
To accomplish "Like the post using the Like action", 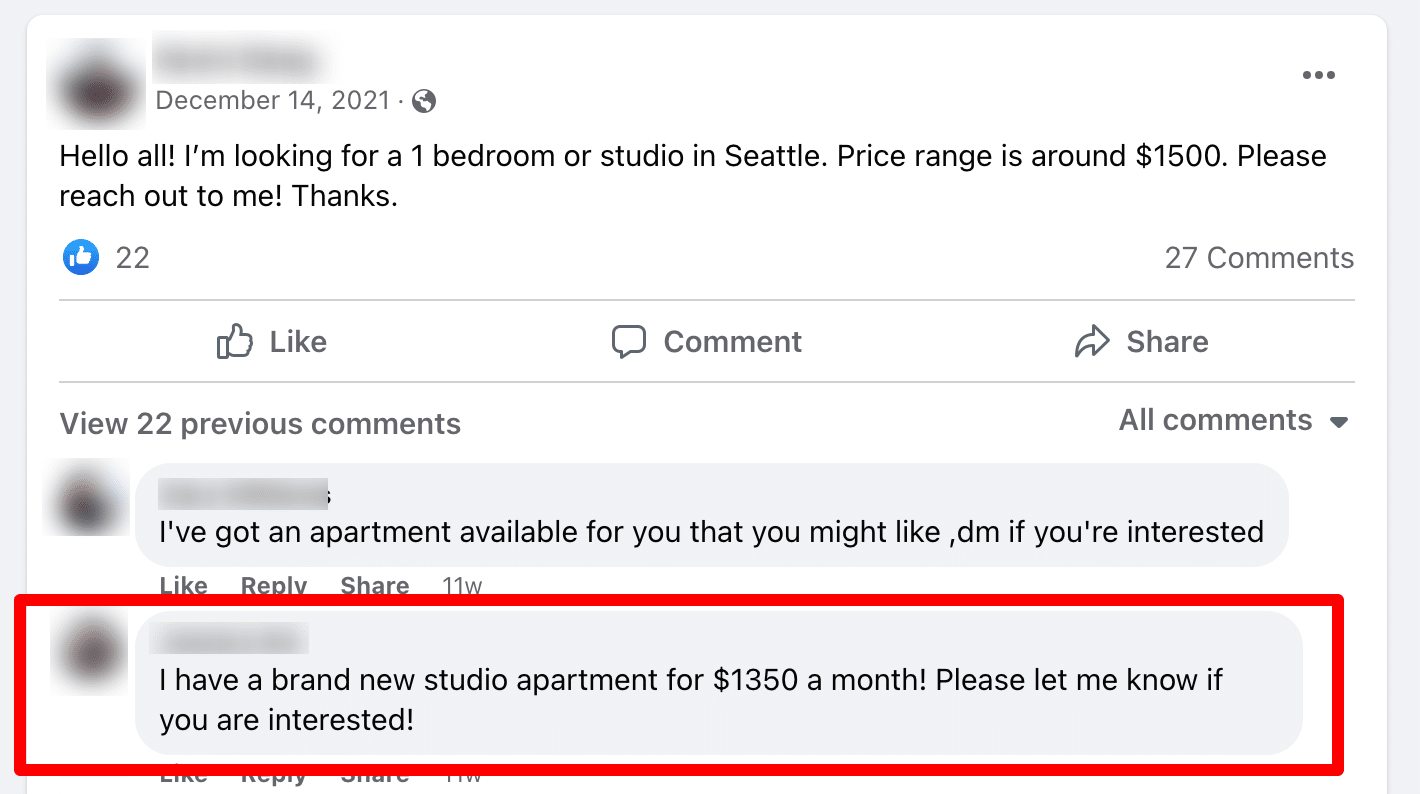I will click(270, 341).
